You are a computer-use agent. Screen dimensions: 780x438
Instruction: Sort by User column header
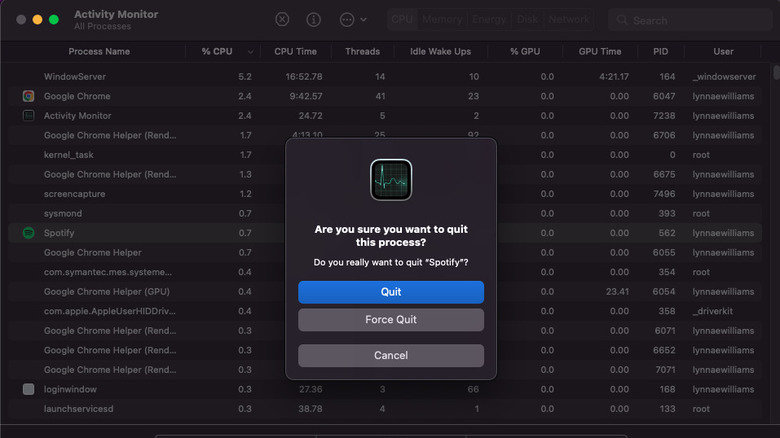[723, 51]
